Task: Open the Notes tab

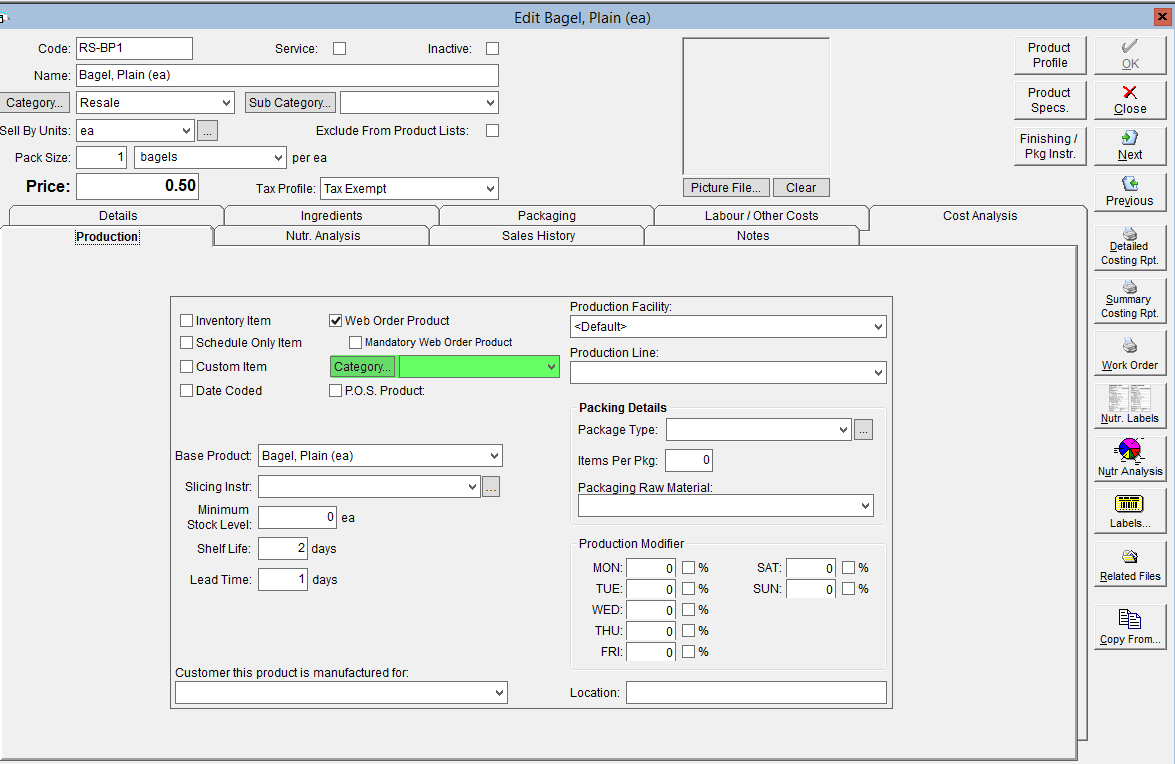Action: pos(752,236)
